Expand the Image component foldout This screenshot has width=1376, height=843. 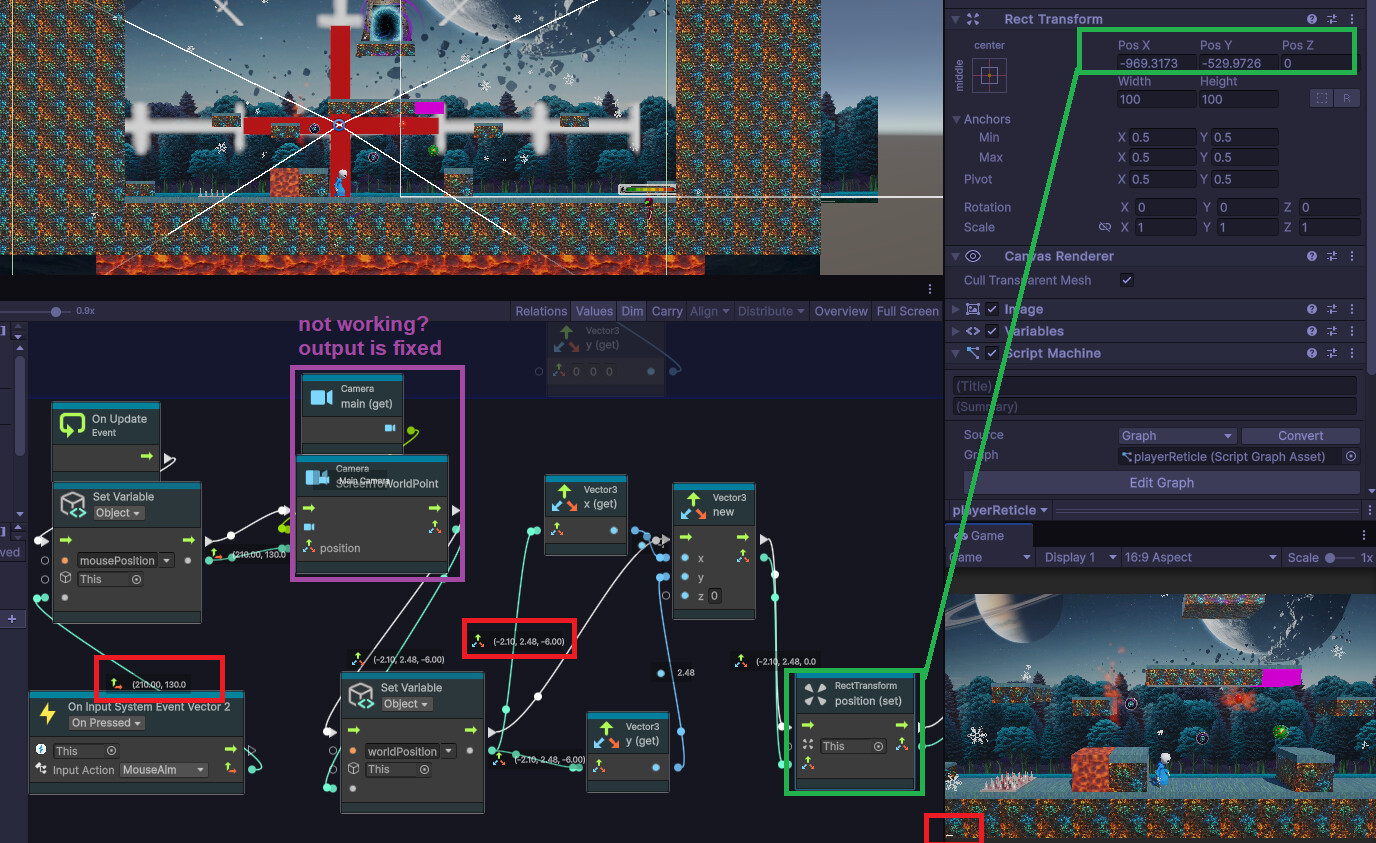coord(956,309)
